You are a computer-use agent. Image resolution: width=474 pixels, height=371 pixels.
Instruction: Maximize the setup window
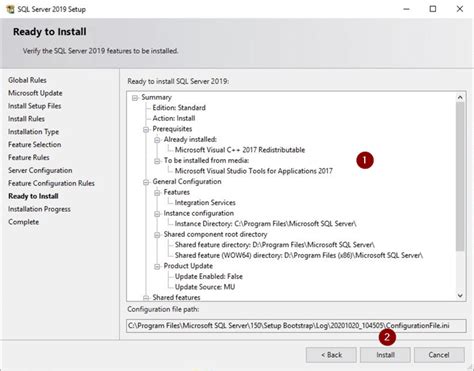[433, 9]
